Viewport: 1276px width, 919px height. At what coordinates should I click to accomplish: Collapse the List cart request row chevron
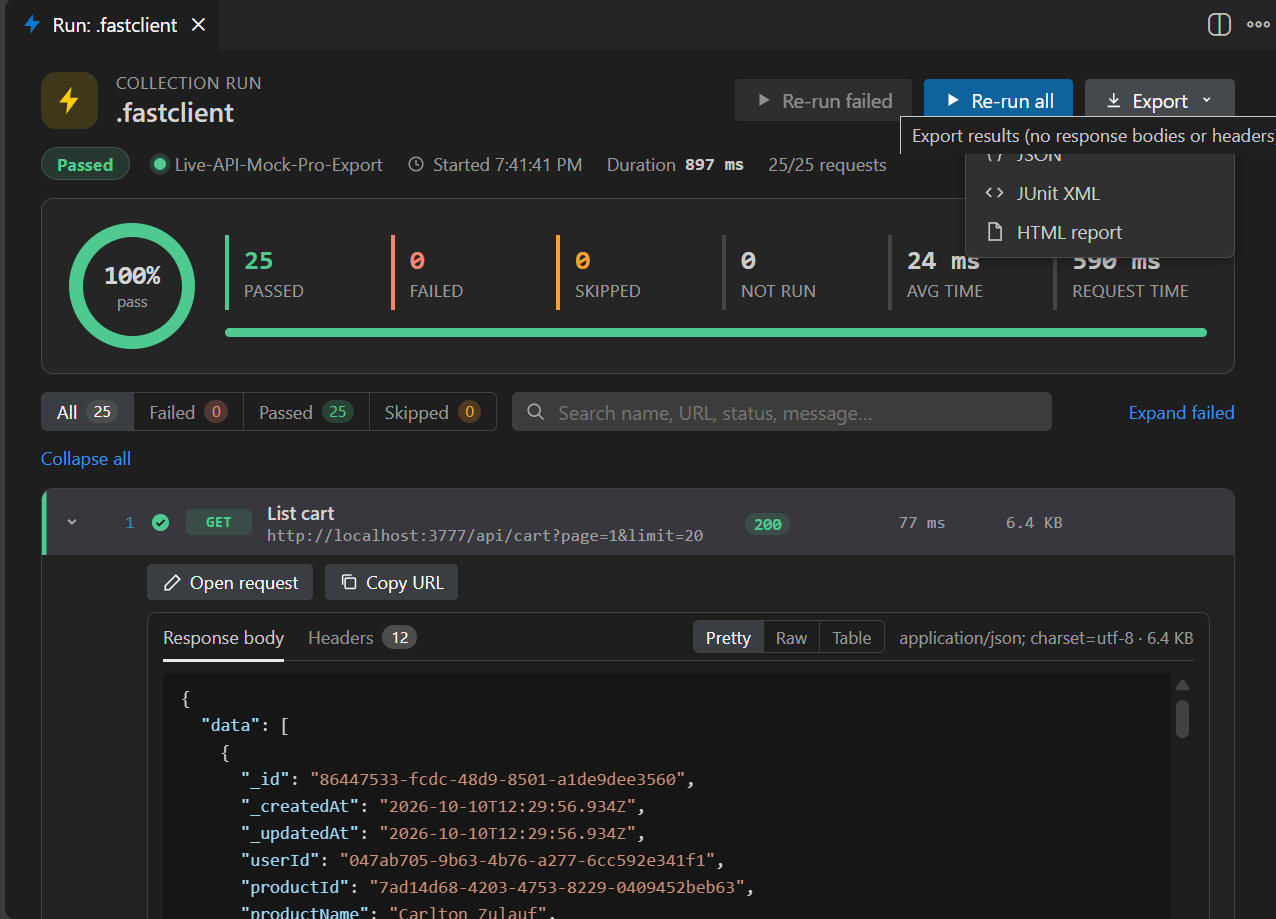click(72, 522)
